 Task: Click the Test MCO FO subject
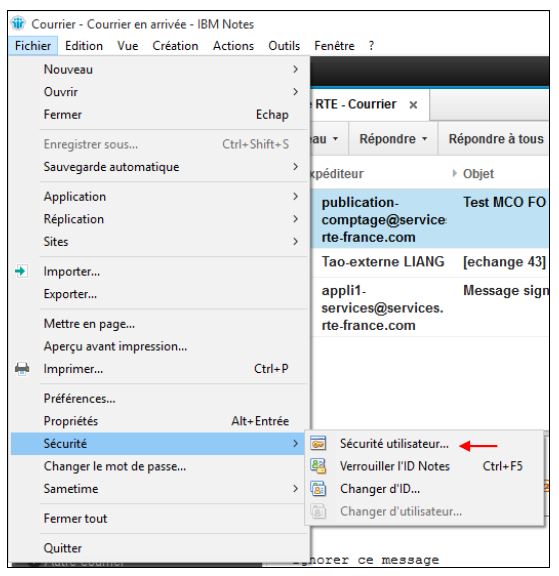[504, 202]
